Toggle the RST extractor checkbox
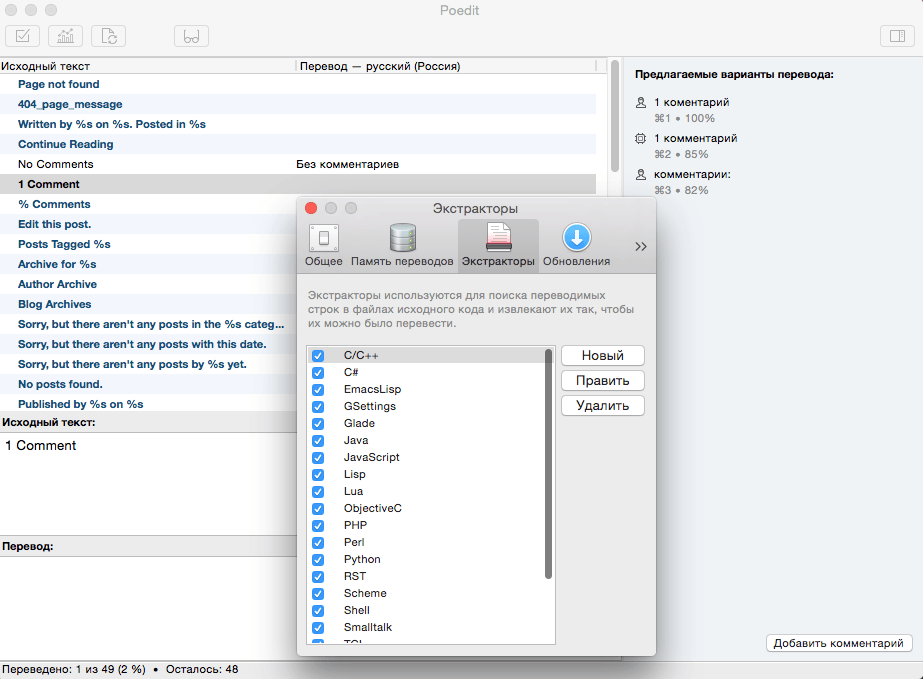This screenshot has width=923, height=679. (x=318, y=577)
